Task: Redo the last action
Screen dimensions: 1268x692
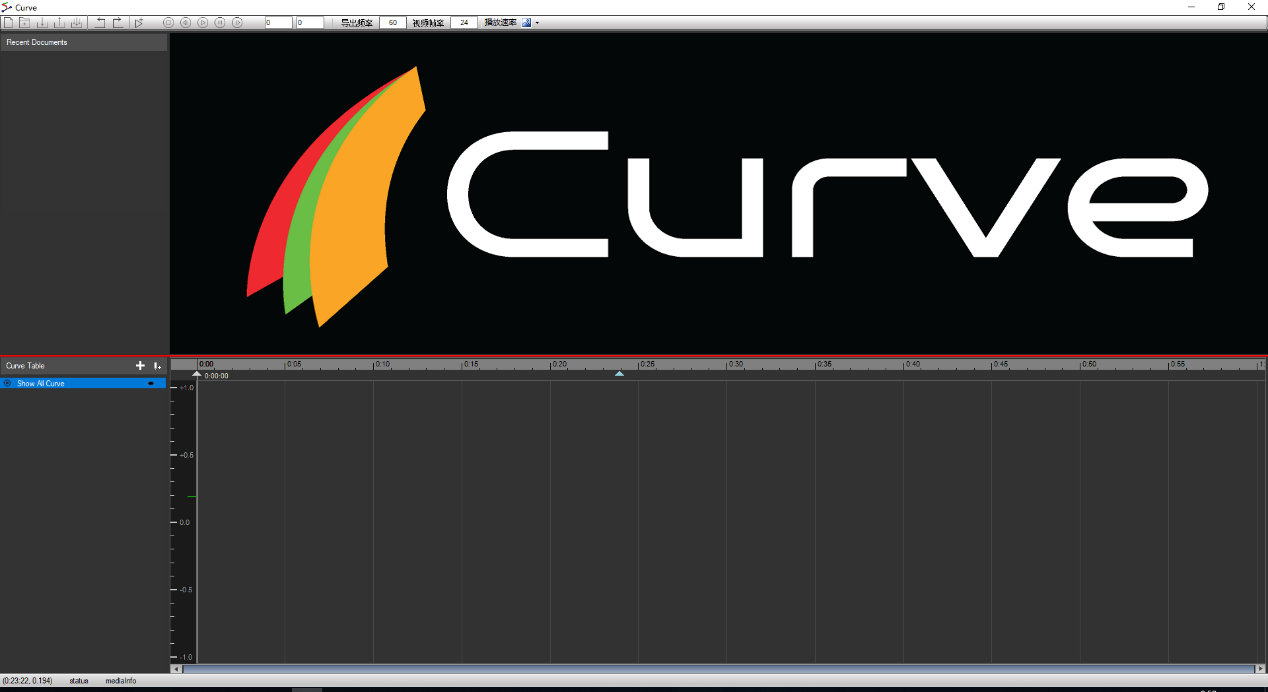Action: point(118,22)
